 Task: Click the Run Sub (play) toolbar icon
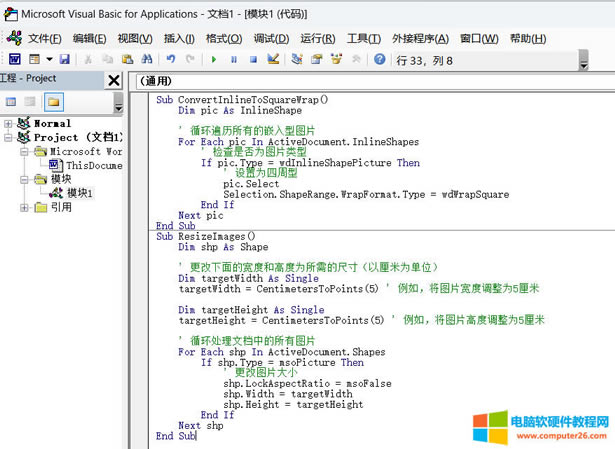(x=214, y=60)
